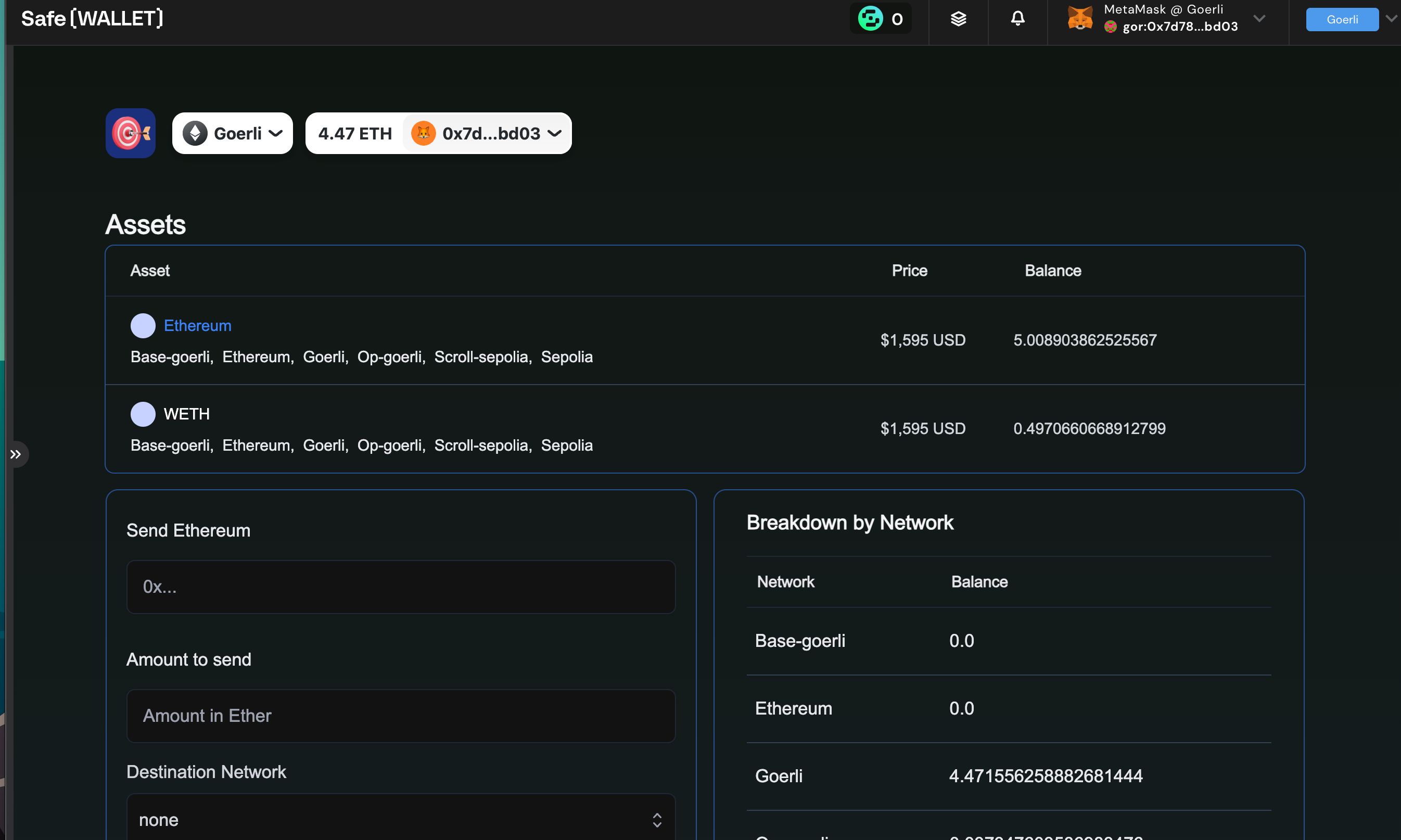The width and height of the screenshot is (1401, 840).
Task: Expand the MetaMask wallet chevron in header
Action: pos(1259,19)
